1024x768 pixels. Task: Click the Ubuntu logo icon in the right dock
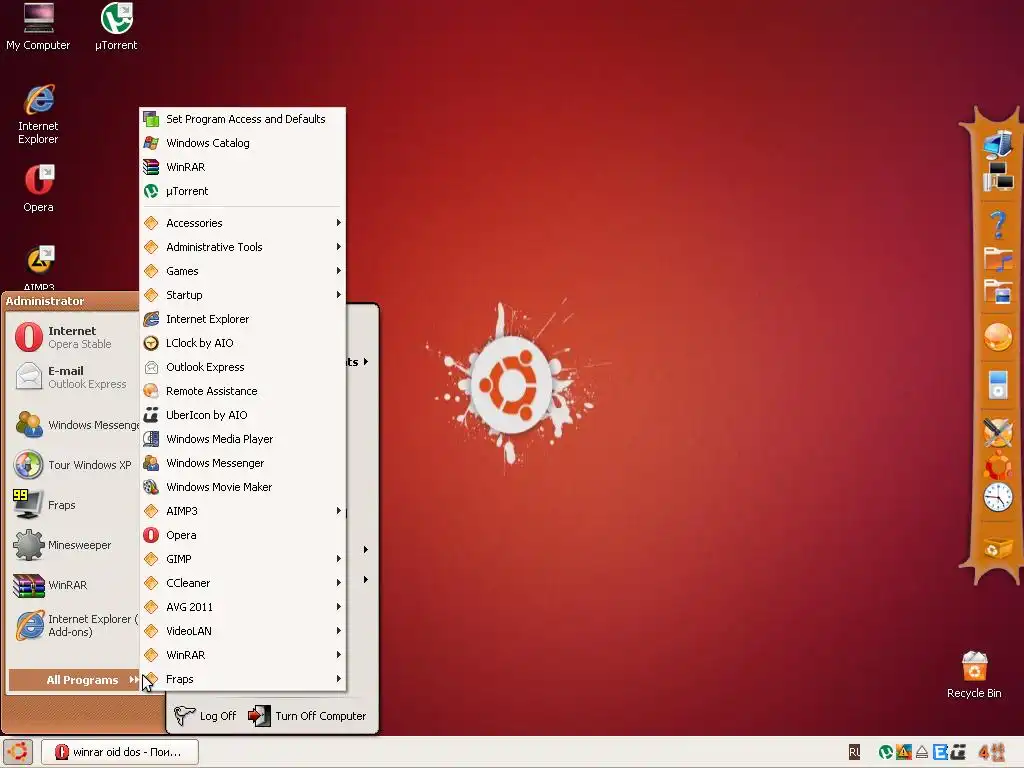point(998,466)
